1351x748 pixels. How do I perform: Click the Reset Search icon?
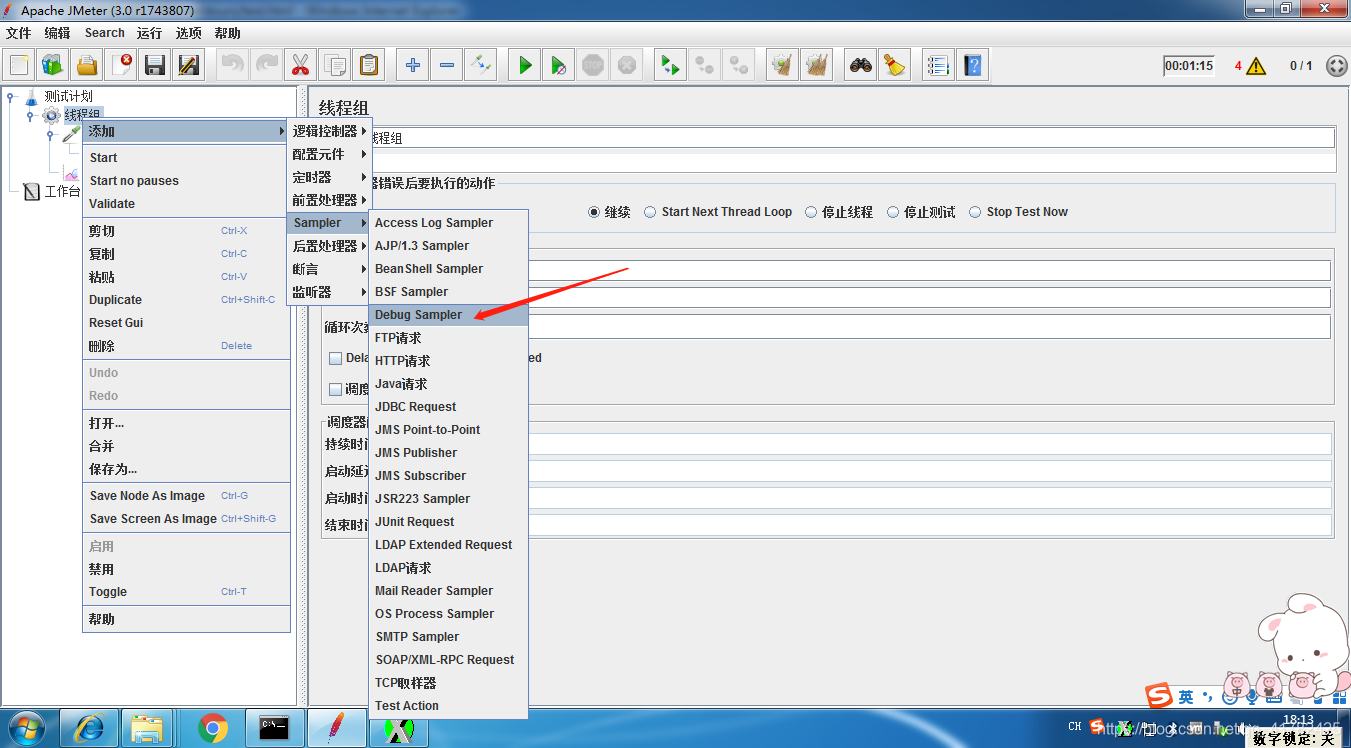pos(894,66)
